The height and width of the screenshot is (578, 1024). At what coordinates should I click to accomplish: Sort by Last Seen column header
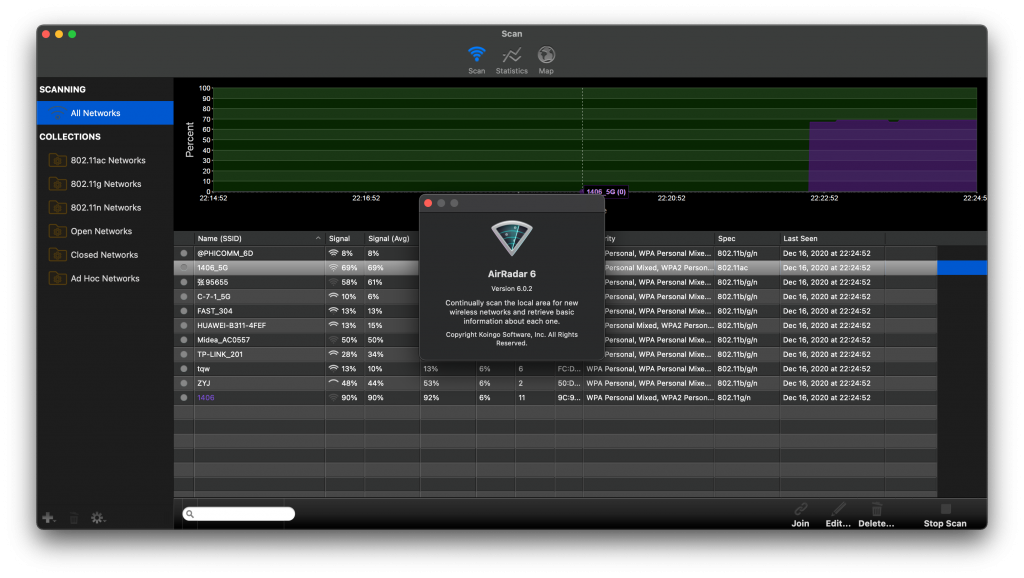(x=833, y=238)
